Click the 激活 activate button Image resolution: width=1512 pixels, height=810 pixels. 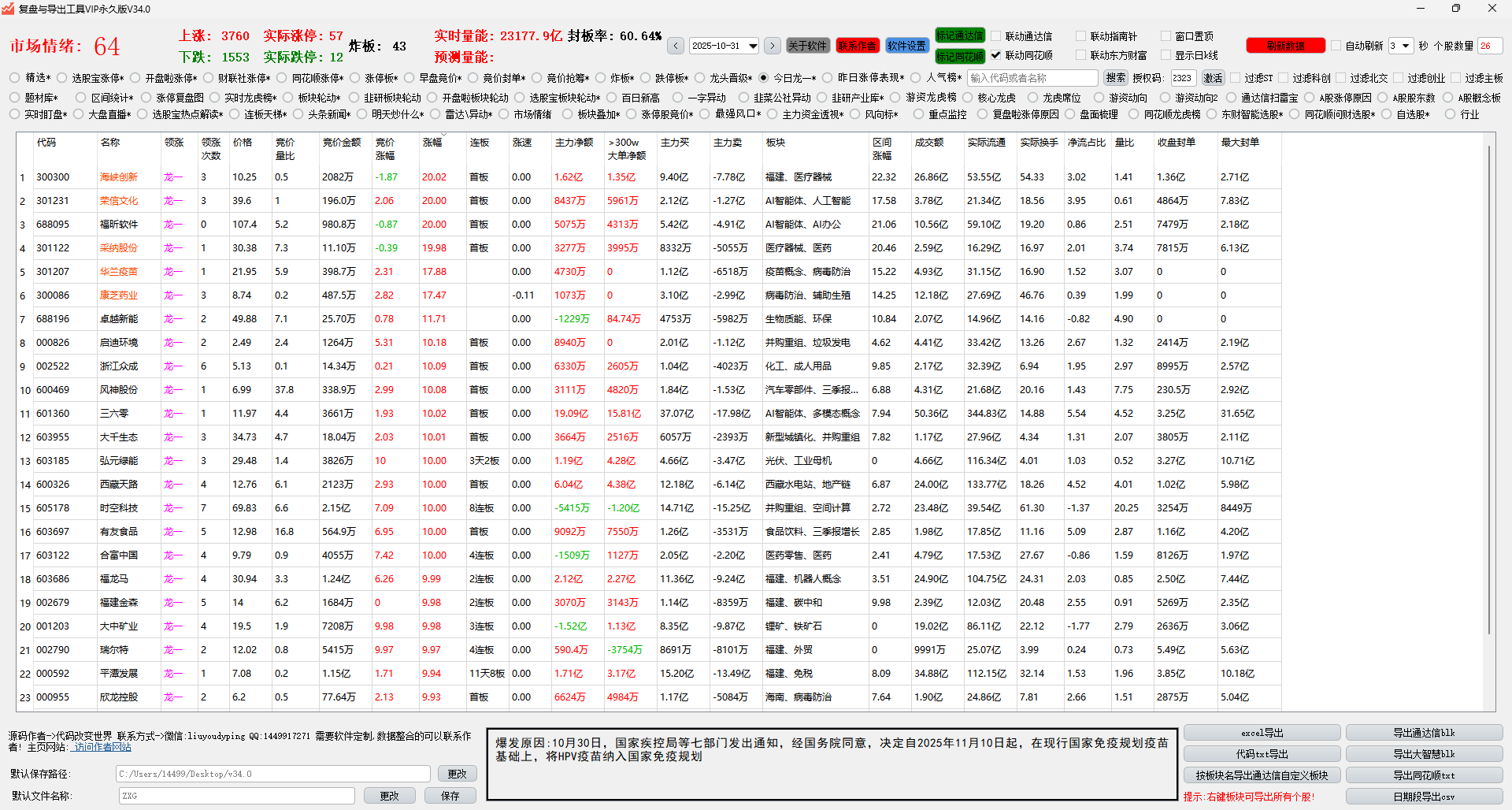pyautogui.click(x=1214, y=78)
